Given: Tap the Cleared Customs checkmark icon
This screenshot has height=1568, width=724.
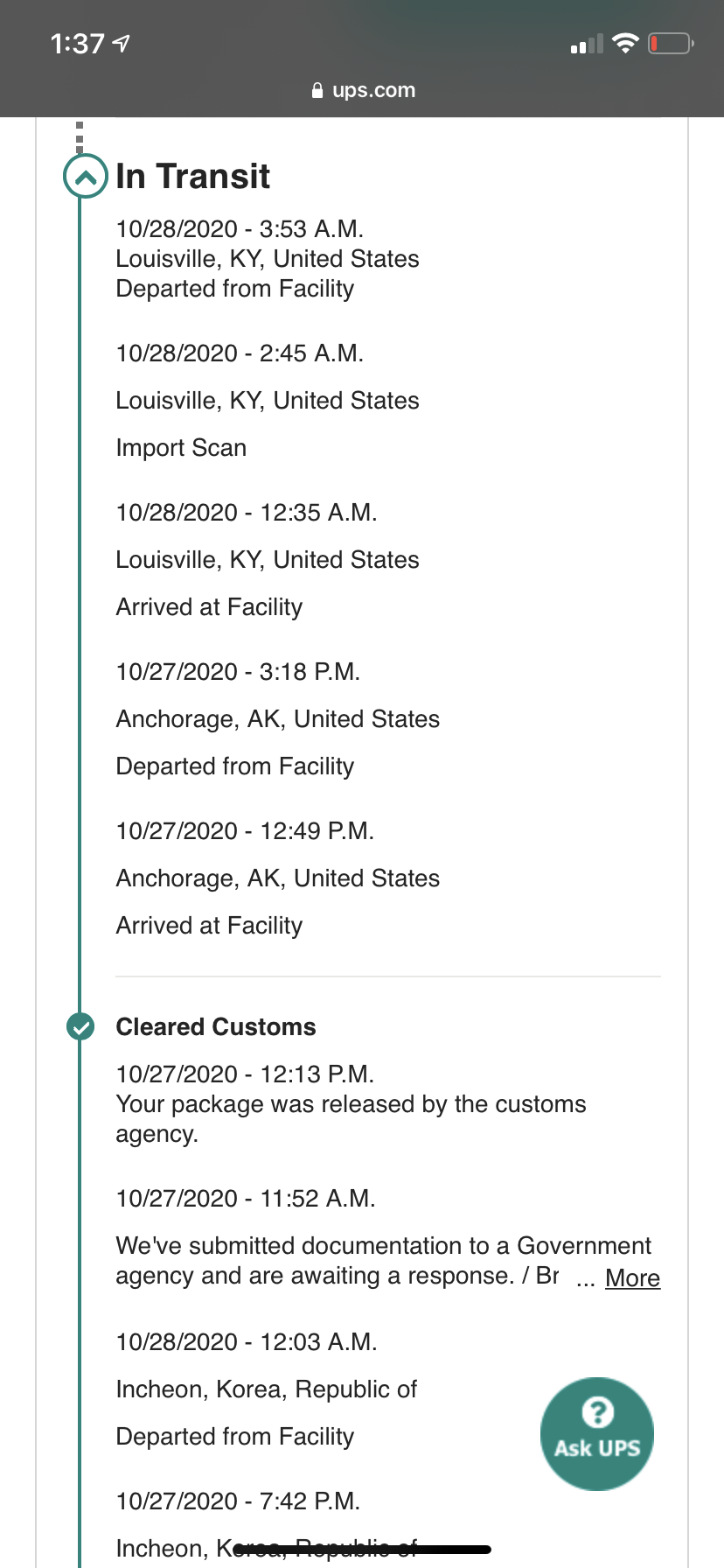Looking at the screenshot, I should point(80,1026).
